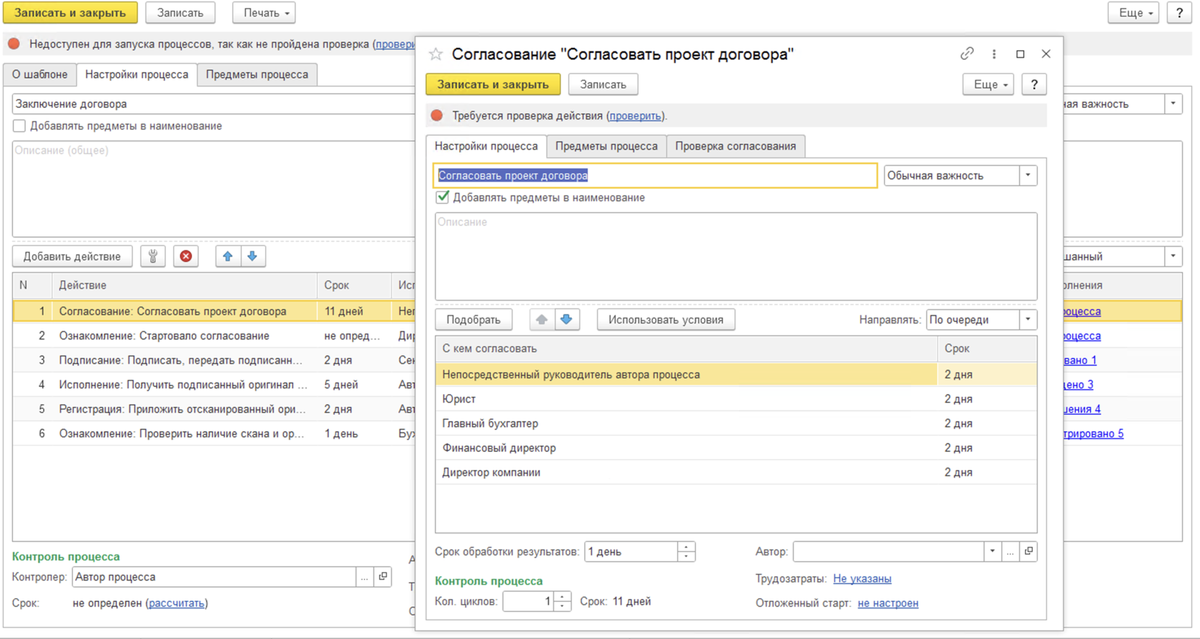Open help with main window ? button
This screenshot has width=1200, height=639.
tap(1178, 13)
